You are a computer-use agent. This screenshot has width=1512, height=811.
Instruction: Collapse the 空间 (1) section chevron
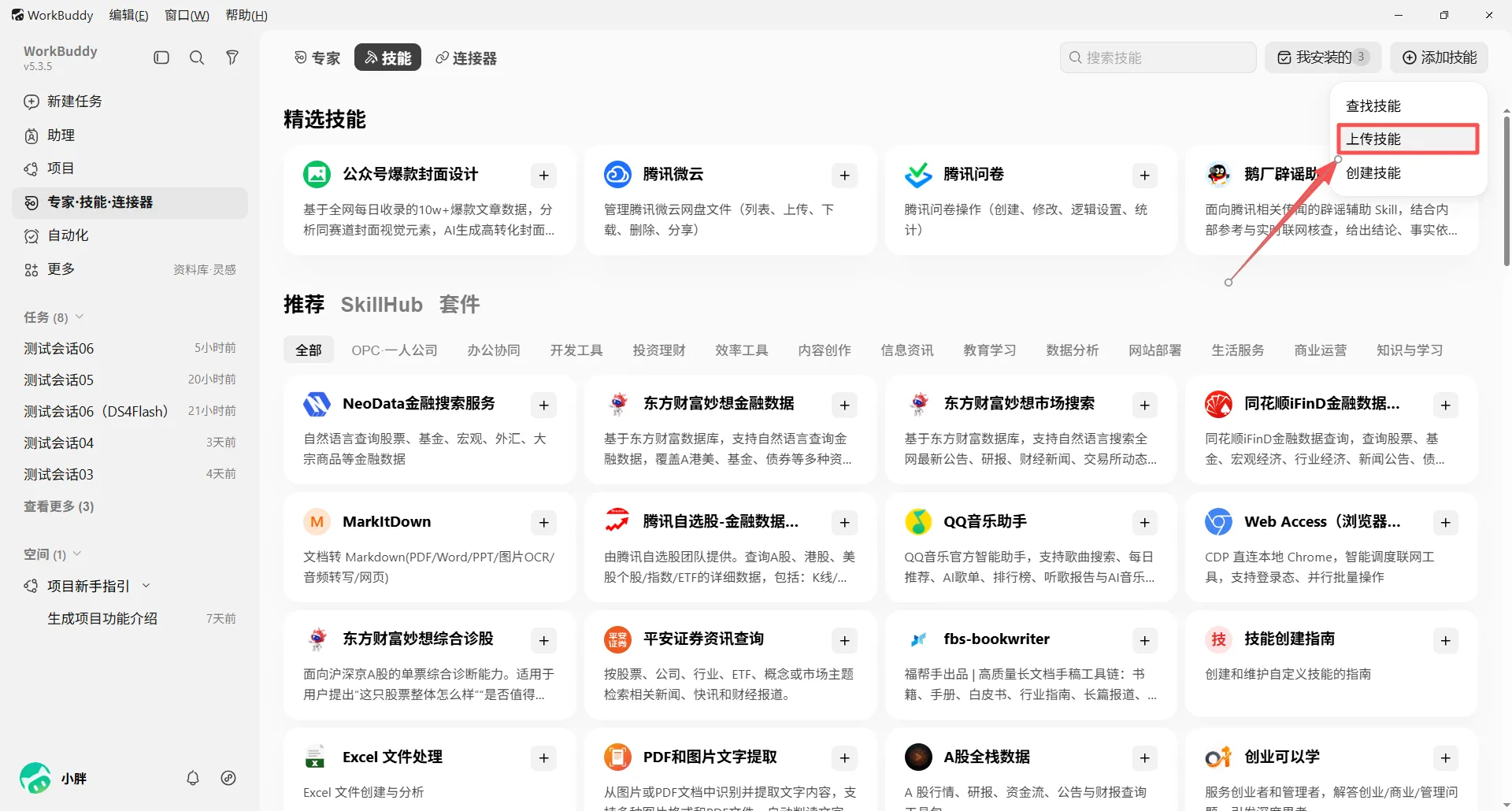77,554
